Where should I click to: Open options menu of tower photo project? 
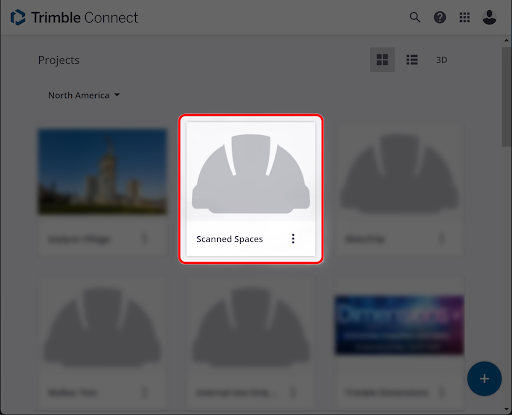coord(144,239)
